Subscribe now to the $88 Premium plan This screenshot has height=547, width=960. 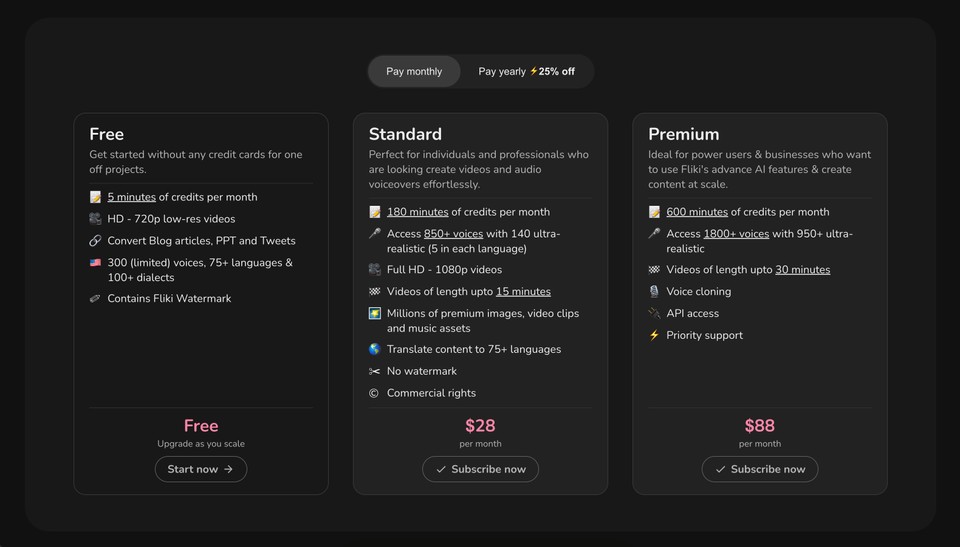760,469
